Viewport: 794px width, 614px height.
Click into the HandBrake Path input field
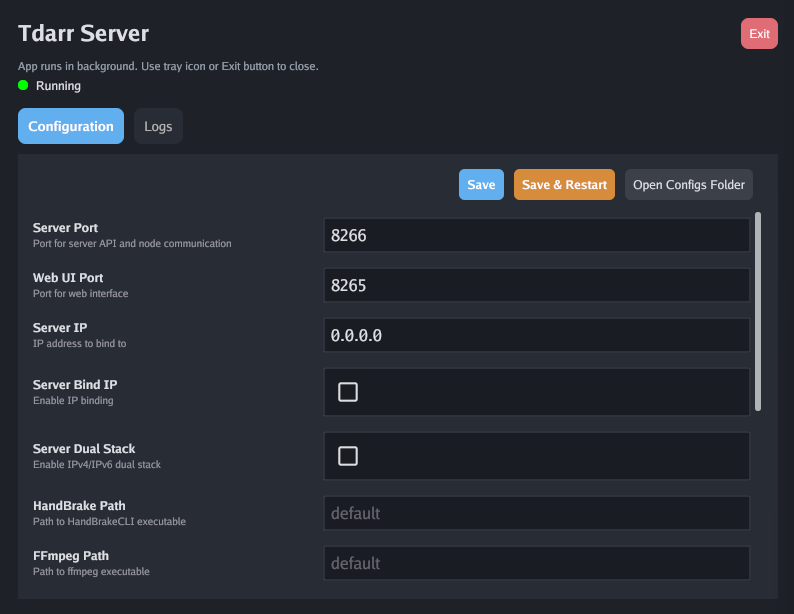536,513
